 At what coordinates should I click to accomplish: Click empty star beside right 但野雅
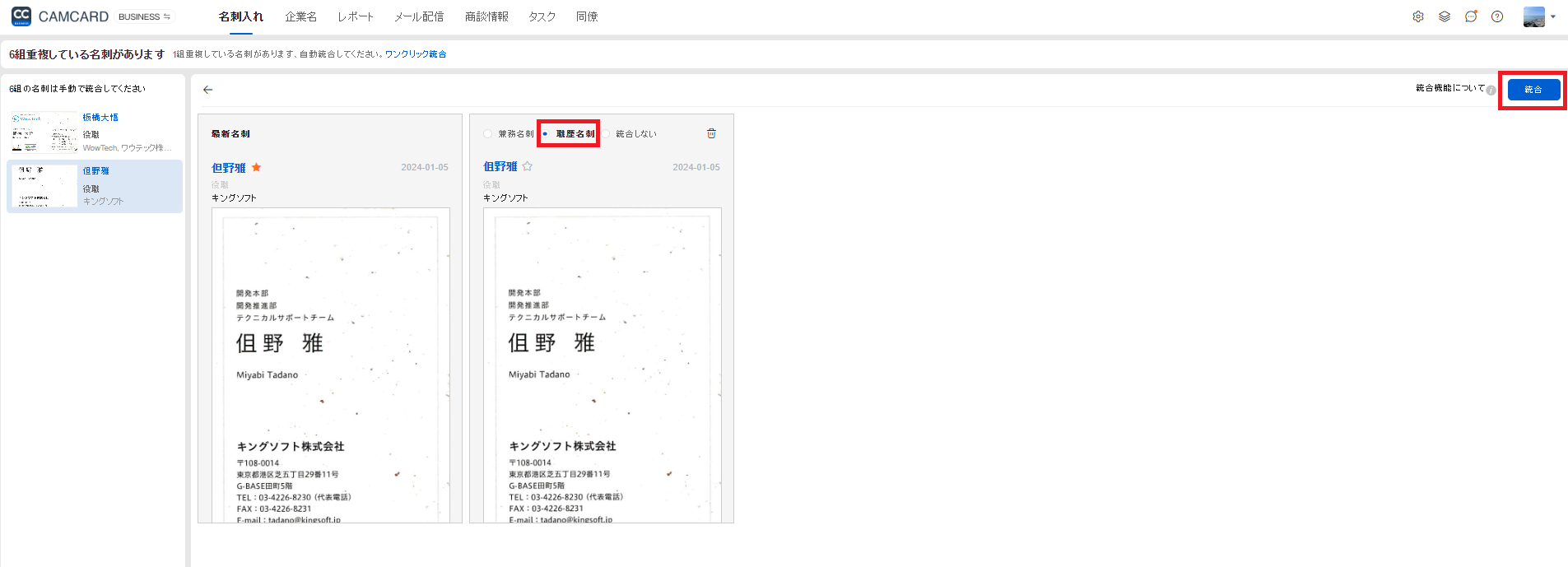pyautogui.click(x=528, y=166)
